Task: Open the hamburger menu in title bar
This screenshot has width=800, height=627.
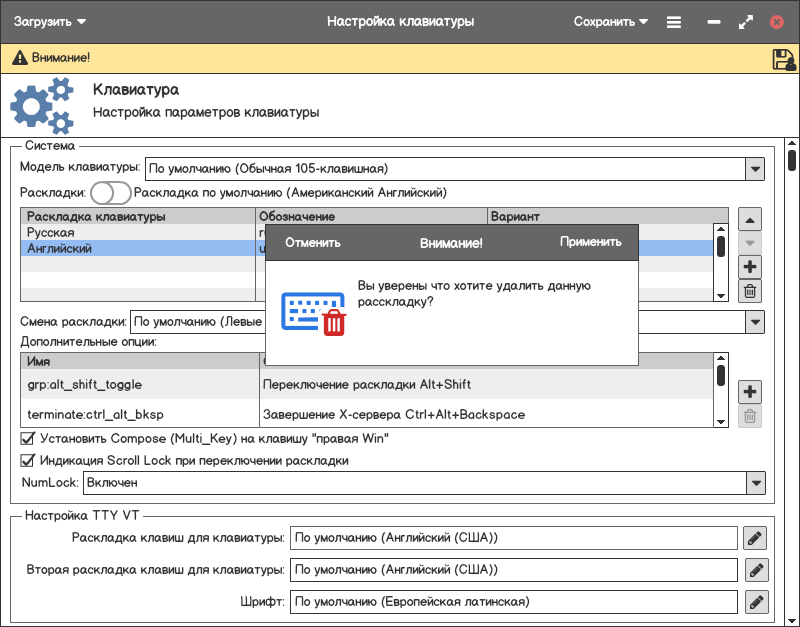Action: (674, 21)
